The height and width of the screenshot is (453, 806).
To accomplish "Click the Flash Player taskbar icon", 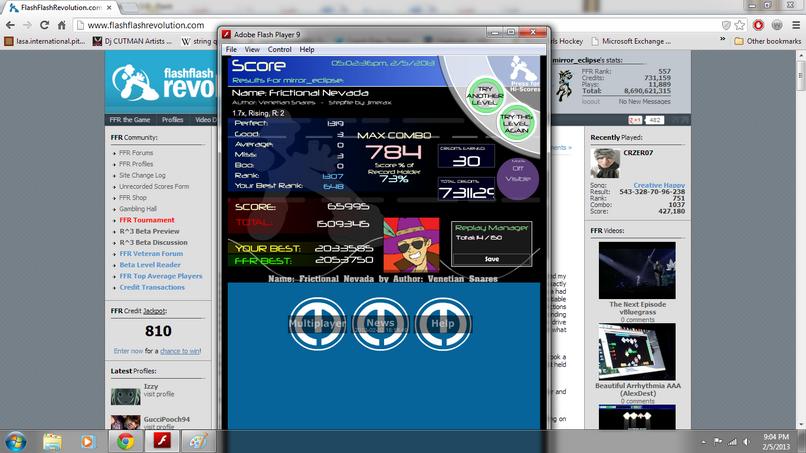I will pyautogui.click(x=161, y=441).
